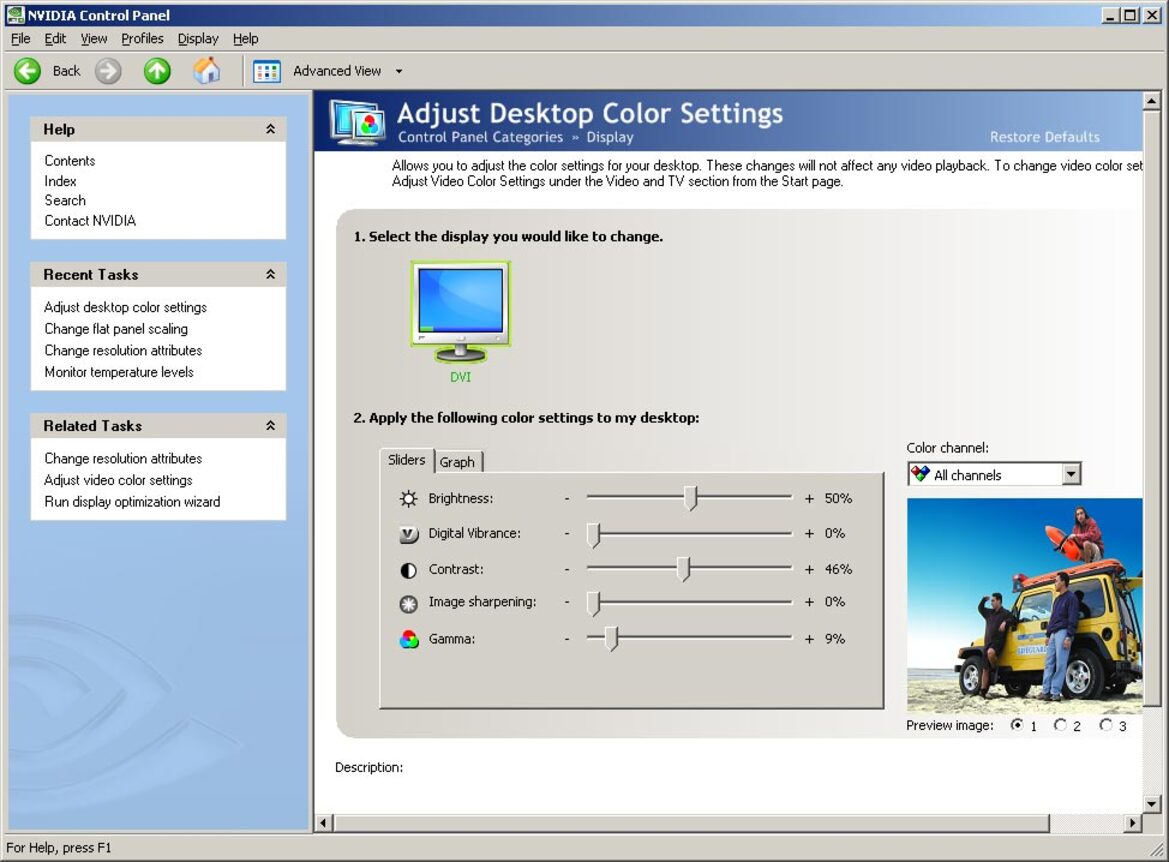Switch to the Graph tab
The image size is (1169, 862).
click(x=458, y=462)
